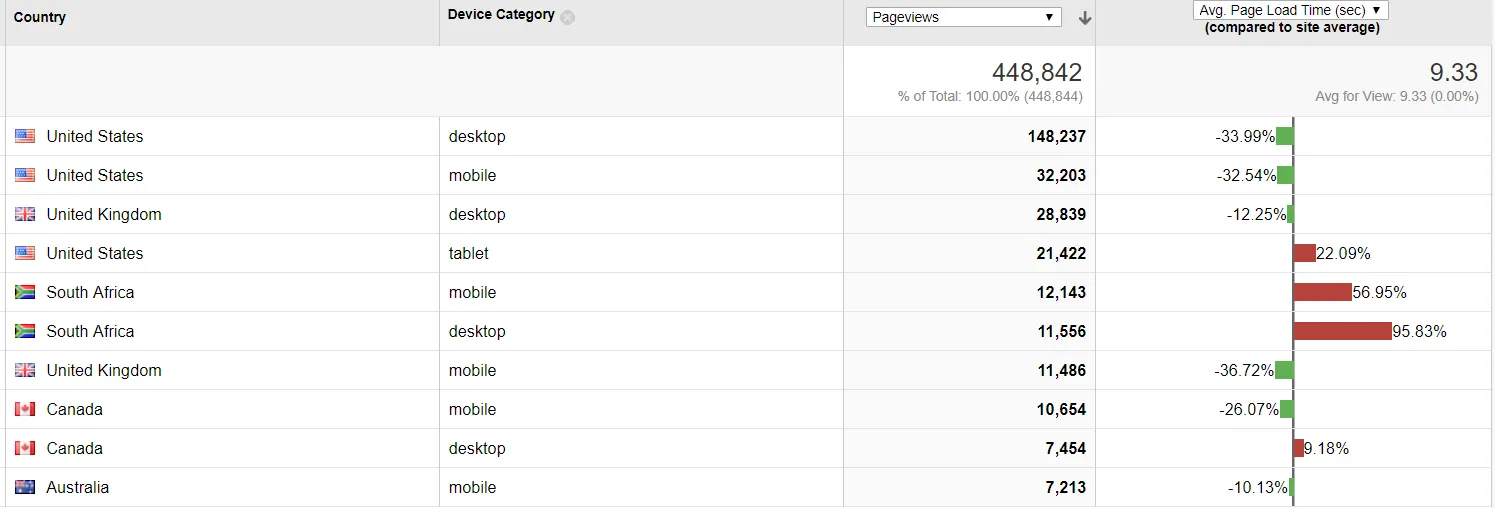The height and width of the screenshot is (508, 1495).
Task: Click the red 95.83% load time bar
Action: pos(1343,331)
